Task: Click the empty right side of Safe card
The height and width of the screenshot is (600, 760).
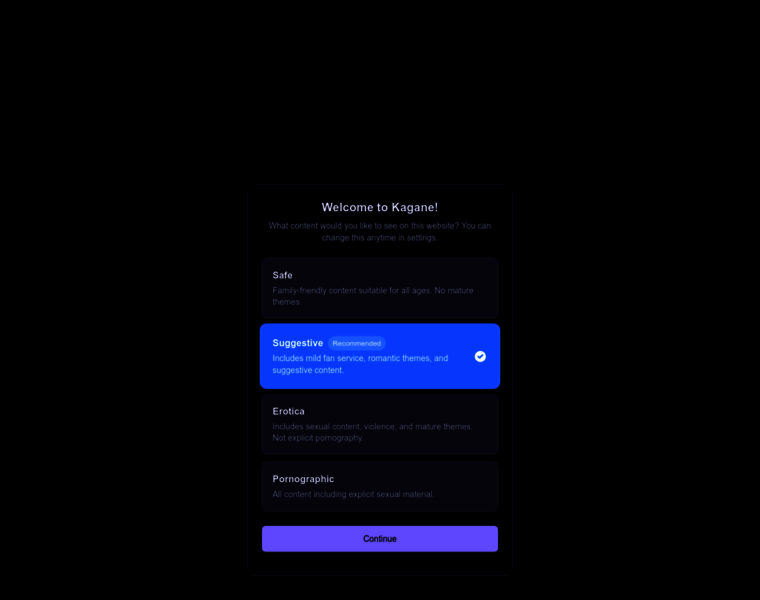Action: pyautogui.click(x=486, y=288)
